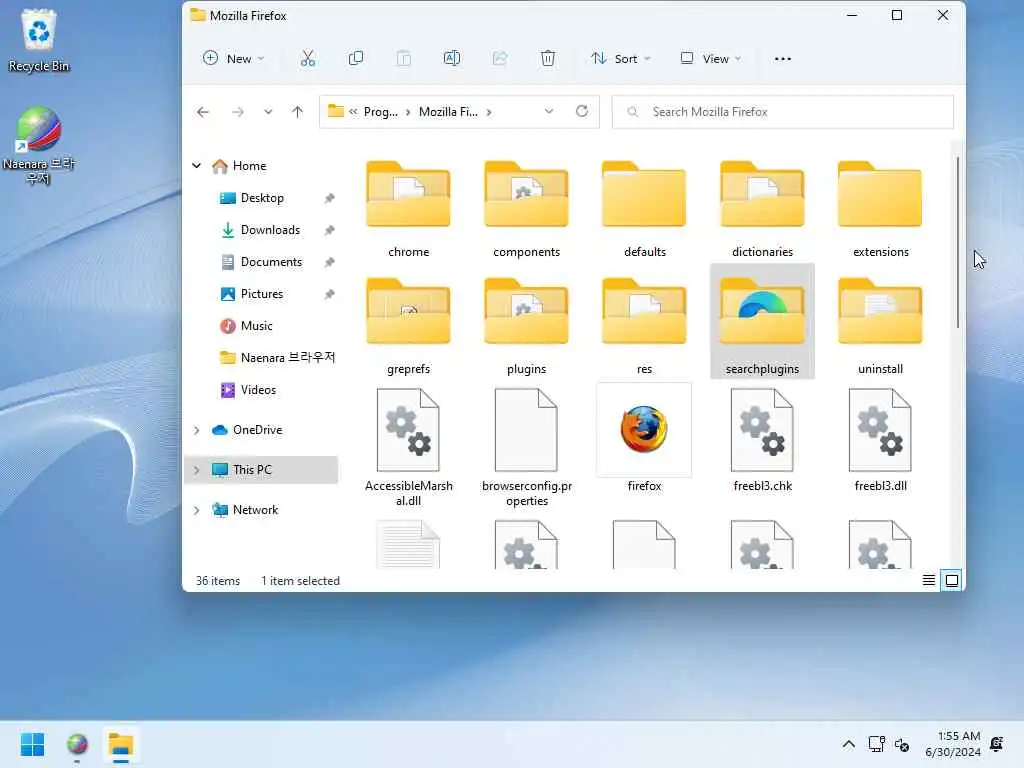Image resolution: width=1024 pixels, height=768 pixels.
Task: Click the network status tray icon
Action: [876, 744]
